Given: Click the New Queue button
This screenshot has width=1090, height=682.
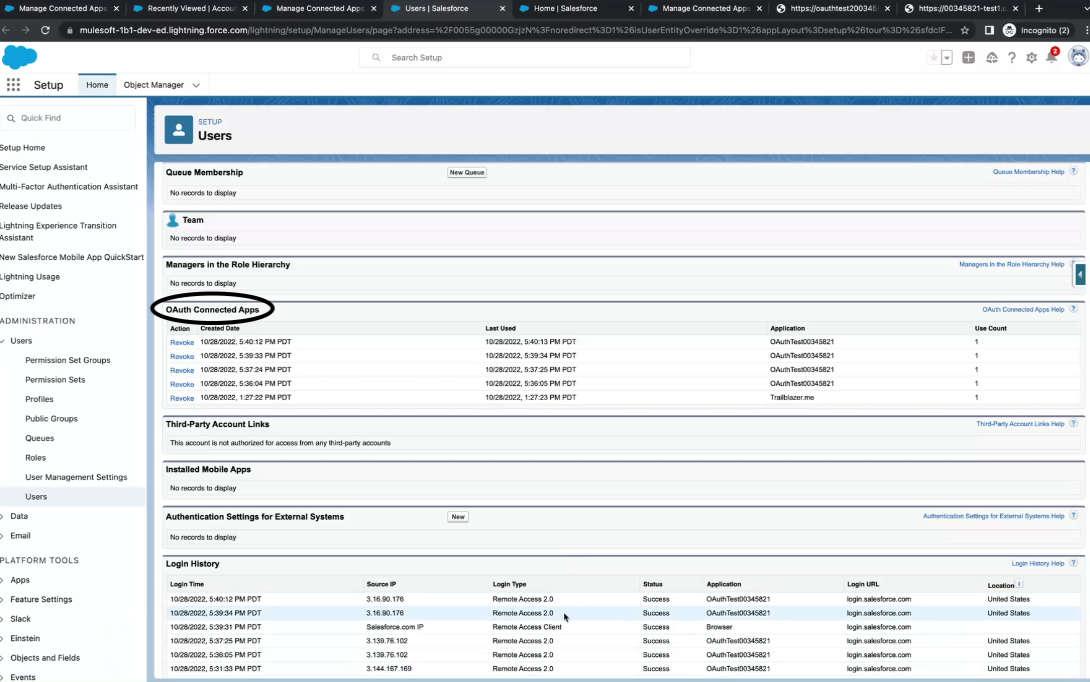Looking at the screenshot, I should pos(466,172).
